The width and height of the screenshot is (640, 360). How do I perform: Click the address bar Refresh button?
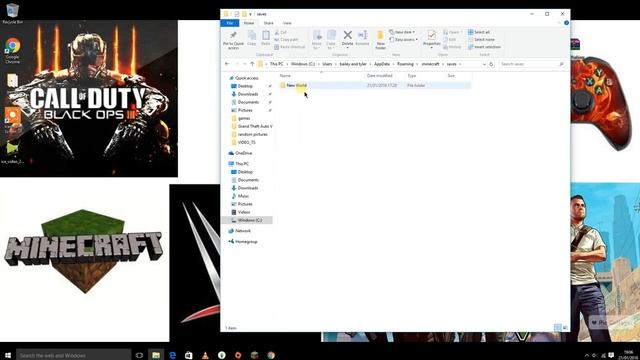(491, 64)
